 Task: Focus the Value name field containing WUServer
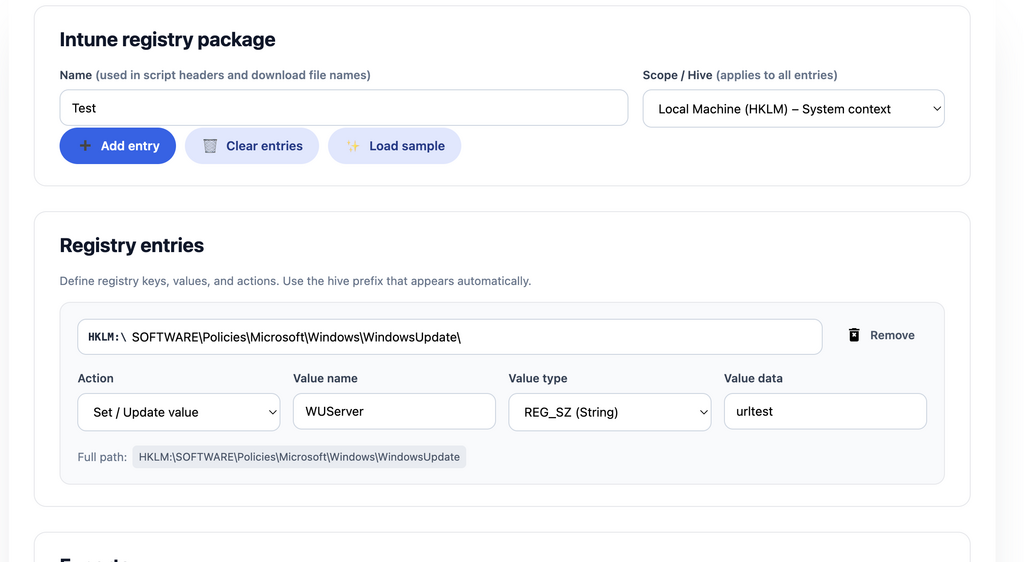(394, 412)
